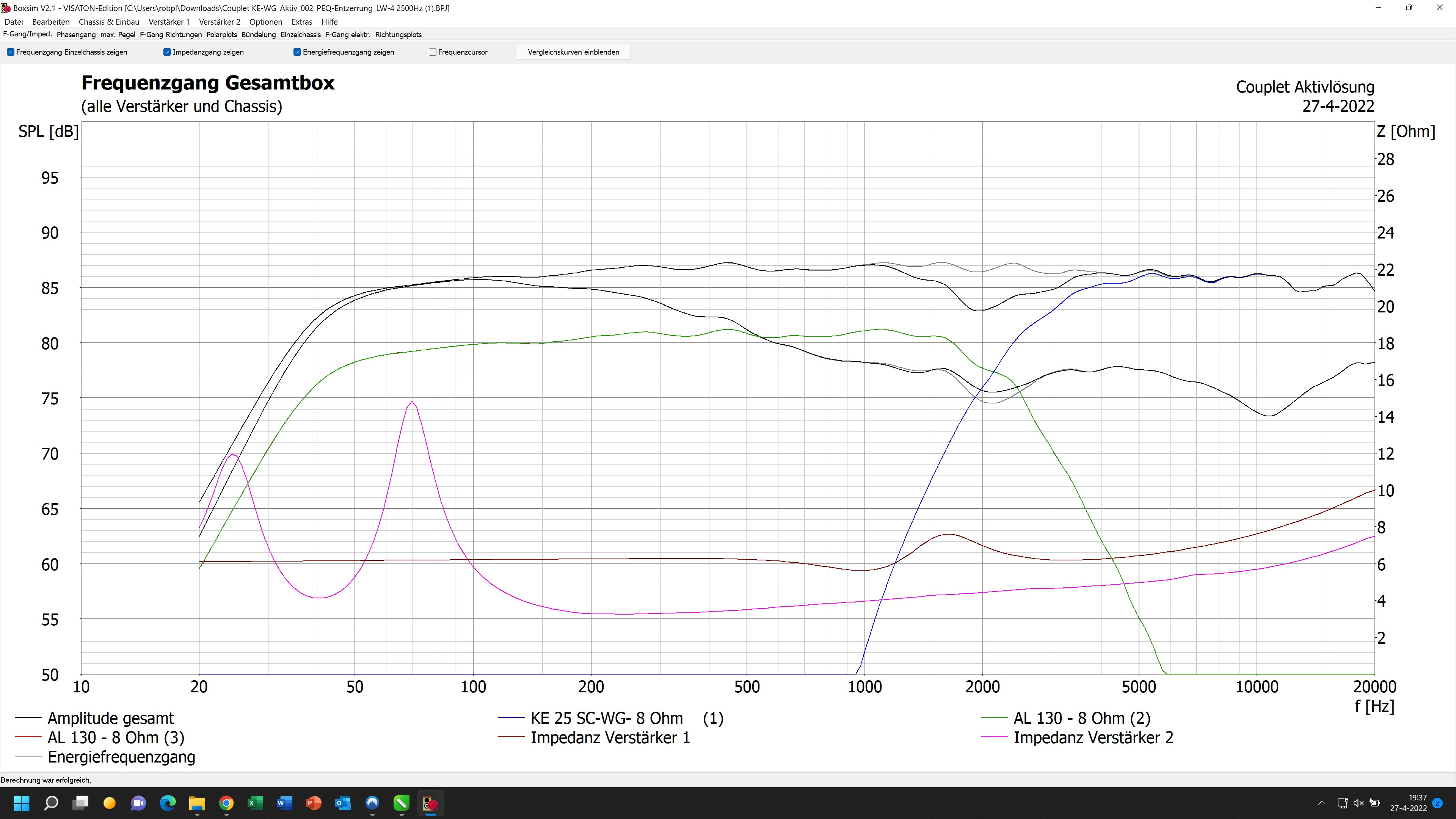Uncheck Frequenzgang Einzelchassis zeigen
The image size is (1456, 819).
10,52
